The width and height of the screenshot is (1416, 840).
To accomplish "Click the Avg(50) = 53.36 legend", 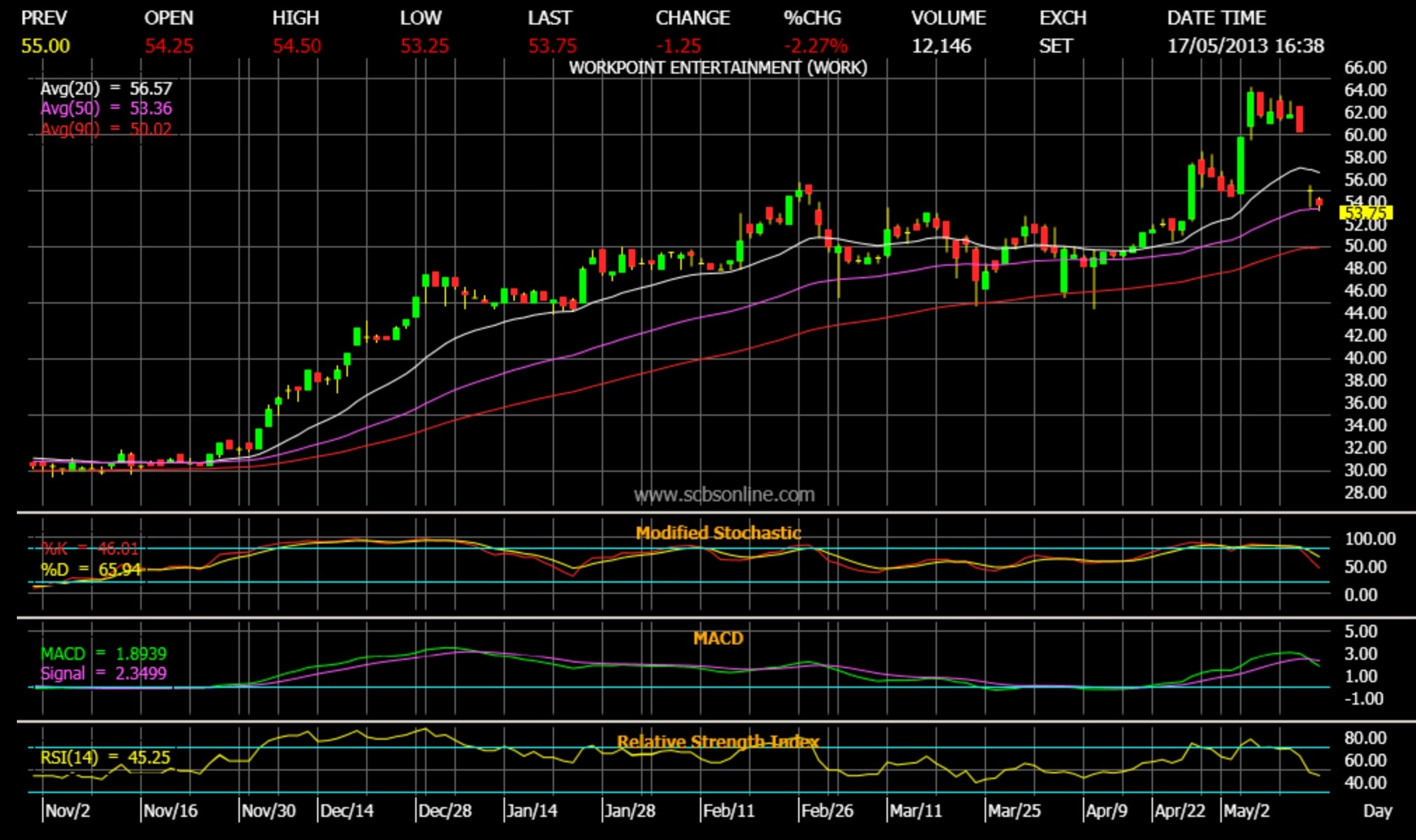I will pyautogui.click(x=106, y=109).
